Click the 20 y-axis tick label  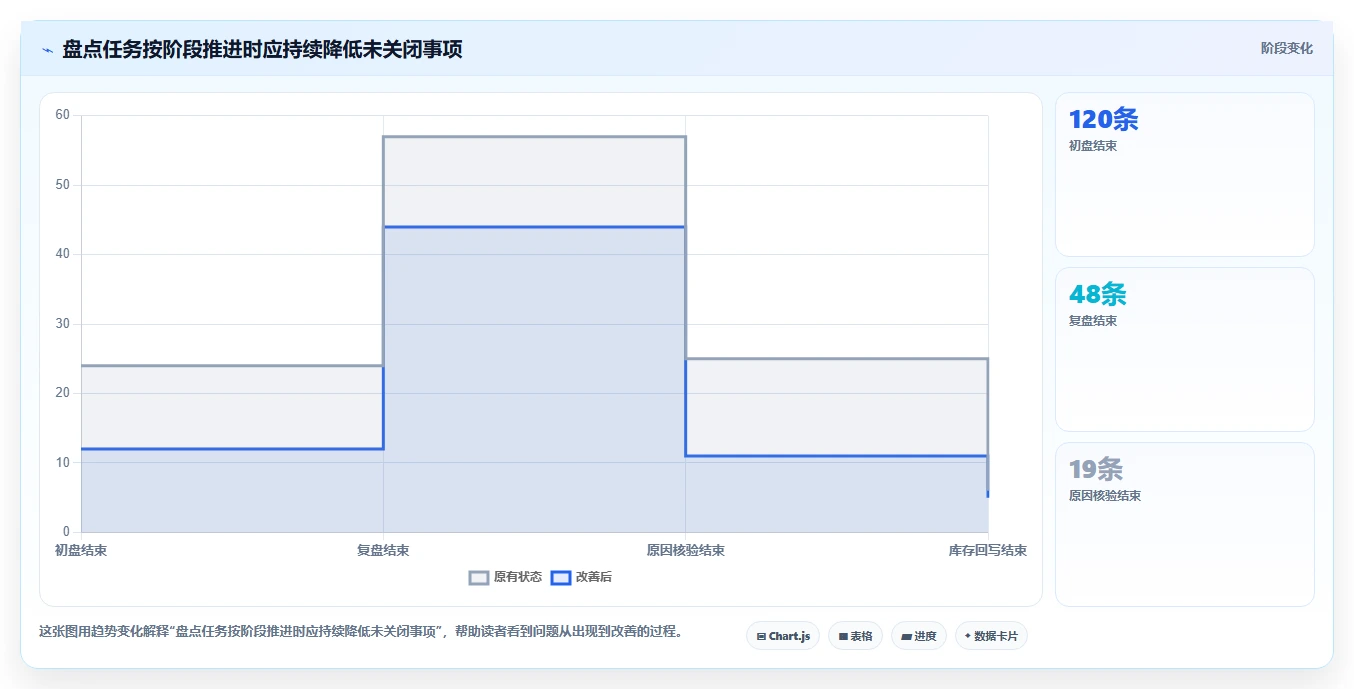click(63, 393)
